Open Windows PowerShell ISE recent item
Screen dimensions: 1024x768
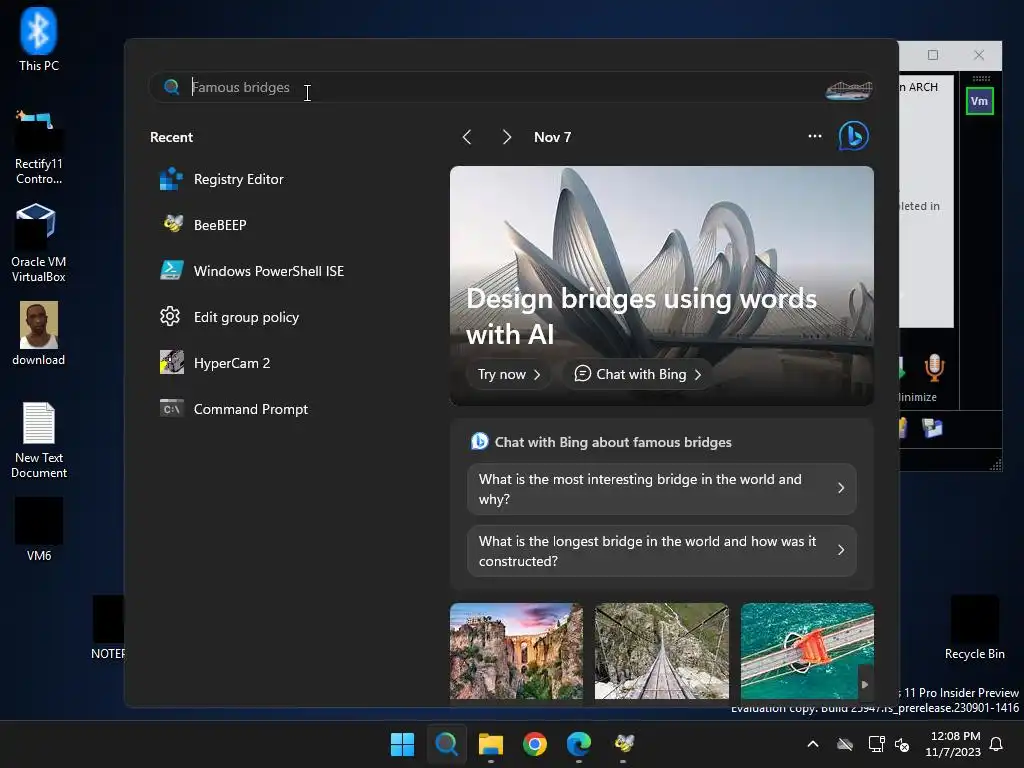coord(252,271)
